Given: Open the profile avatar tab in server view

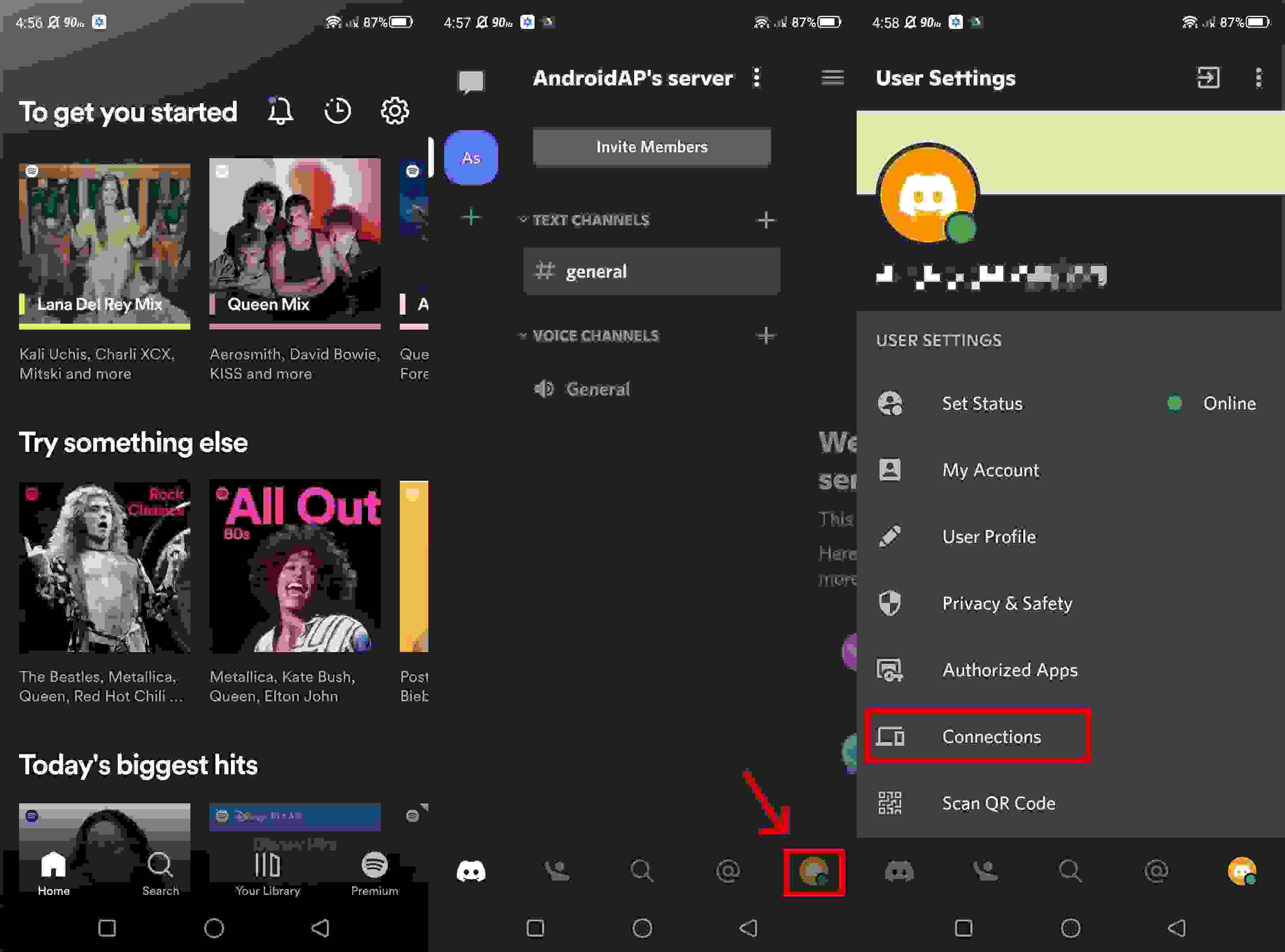Looking at the screenshot, I should (814, 871).
